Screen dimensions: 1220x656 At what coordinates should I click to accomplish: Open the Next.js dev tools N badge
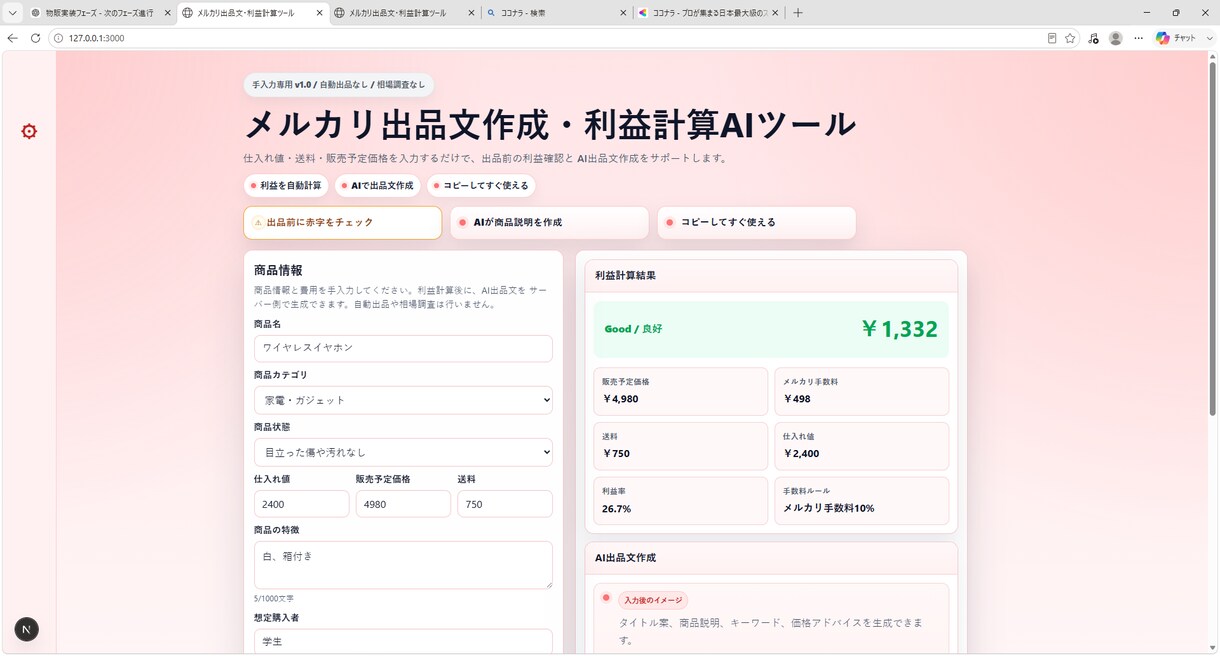tap(27, 629)
